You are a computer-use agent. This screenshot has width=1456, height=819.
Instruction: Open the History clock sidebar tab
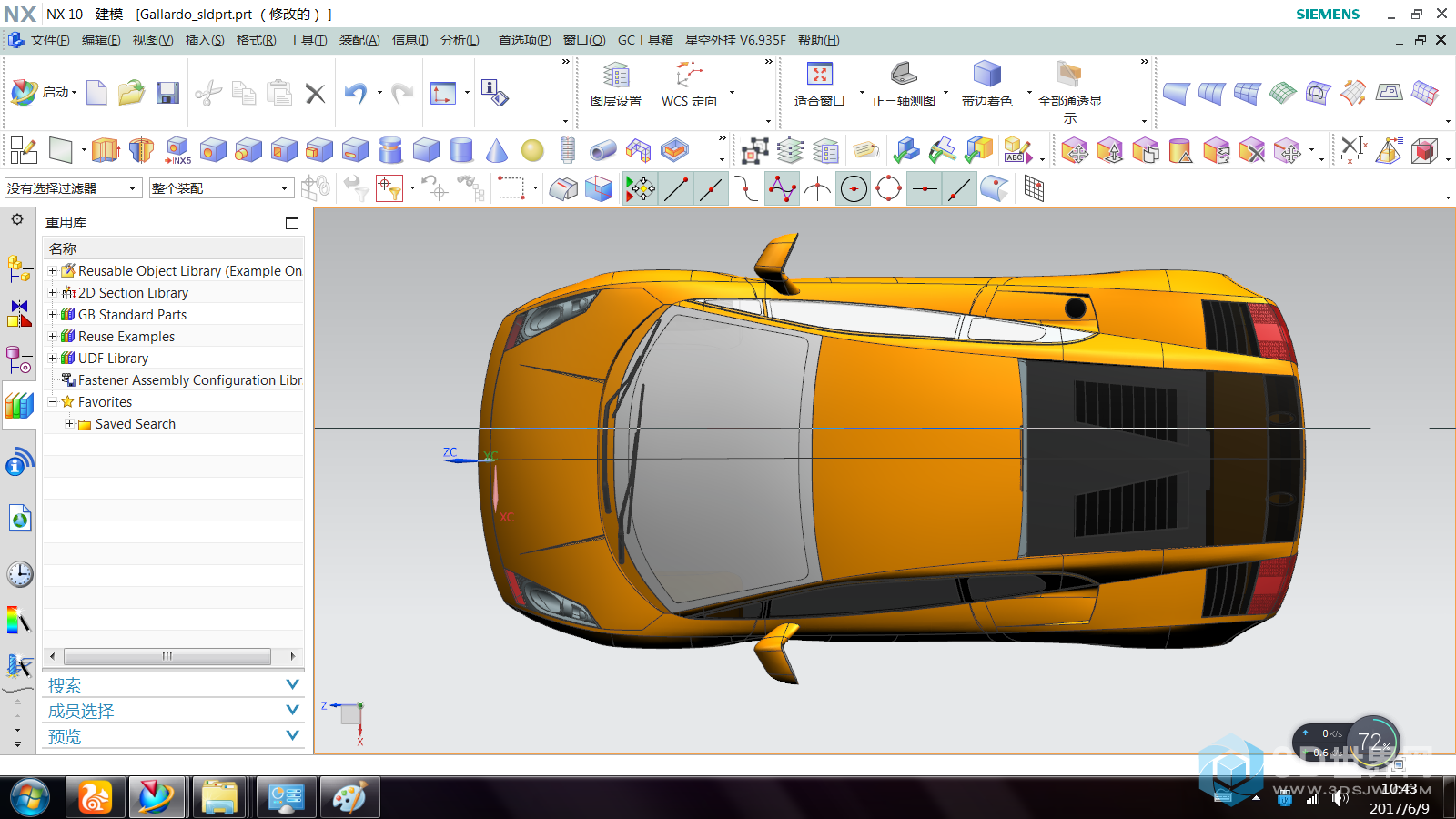click(x=19, y=574)
